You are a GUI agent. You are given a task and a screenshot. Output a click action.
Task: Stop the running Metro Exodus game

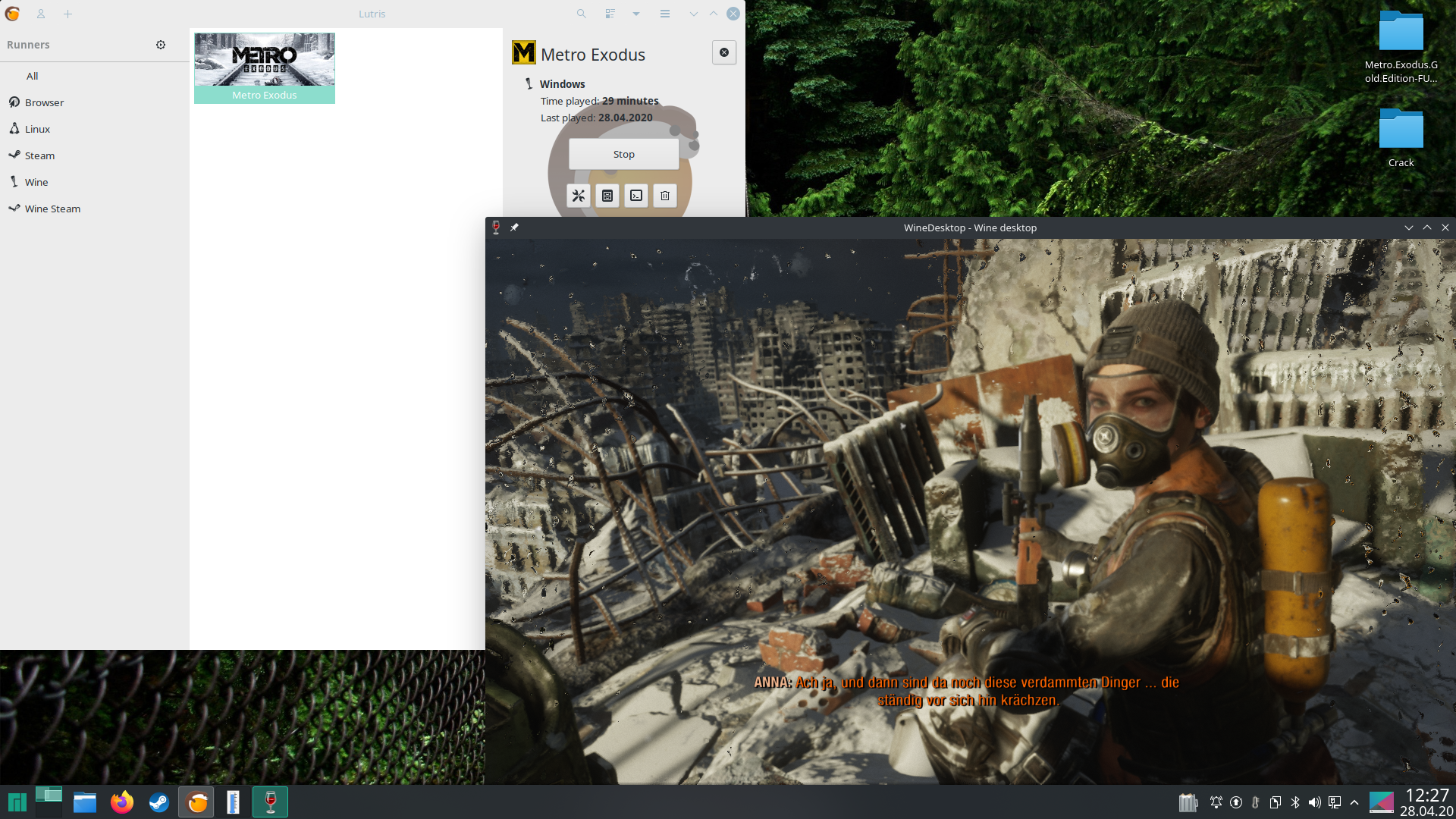(x=623, y=153)
